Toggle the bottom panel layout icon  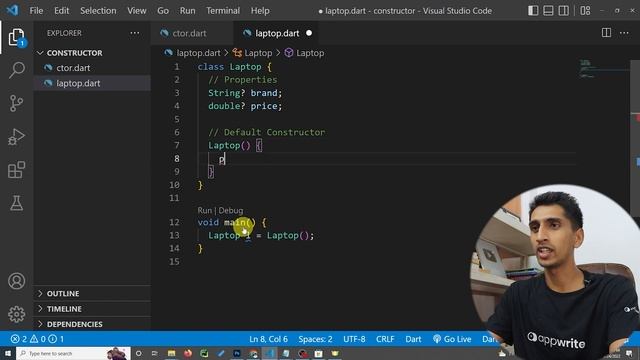[548, 11]
